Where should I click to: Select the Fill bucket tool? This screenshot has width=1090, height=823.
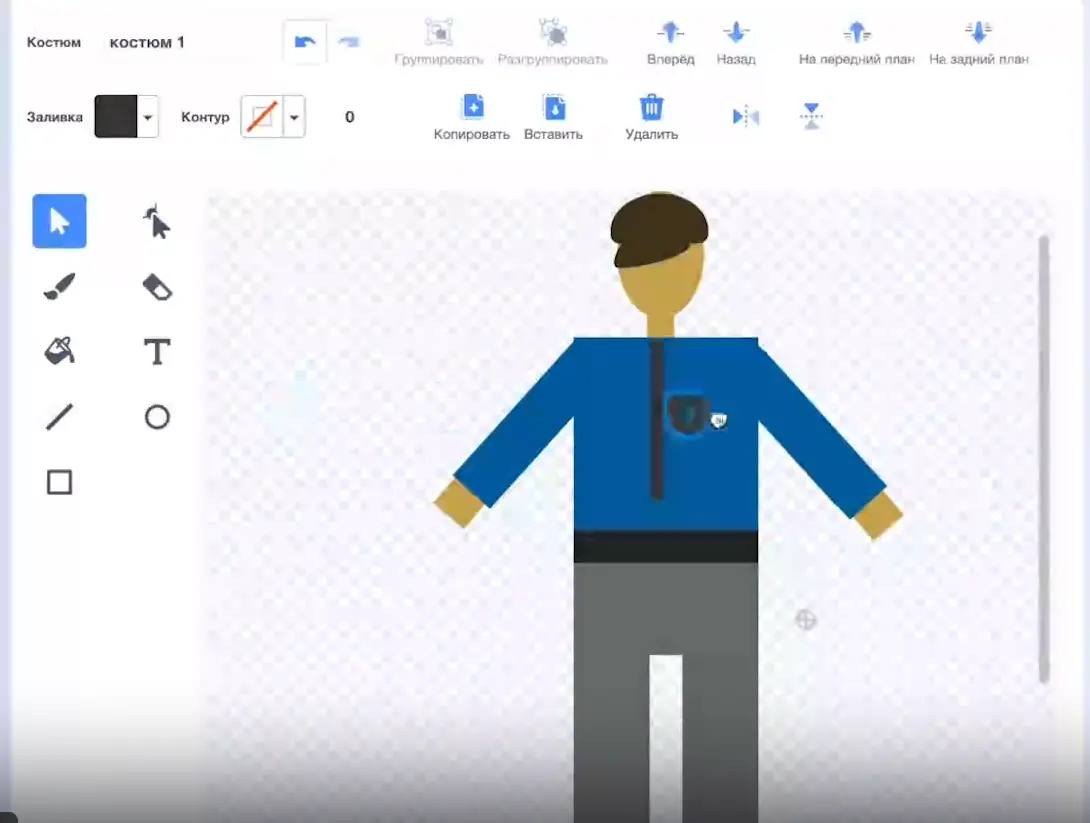[59, 351]
